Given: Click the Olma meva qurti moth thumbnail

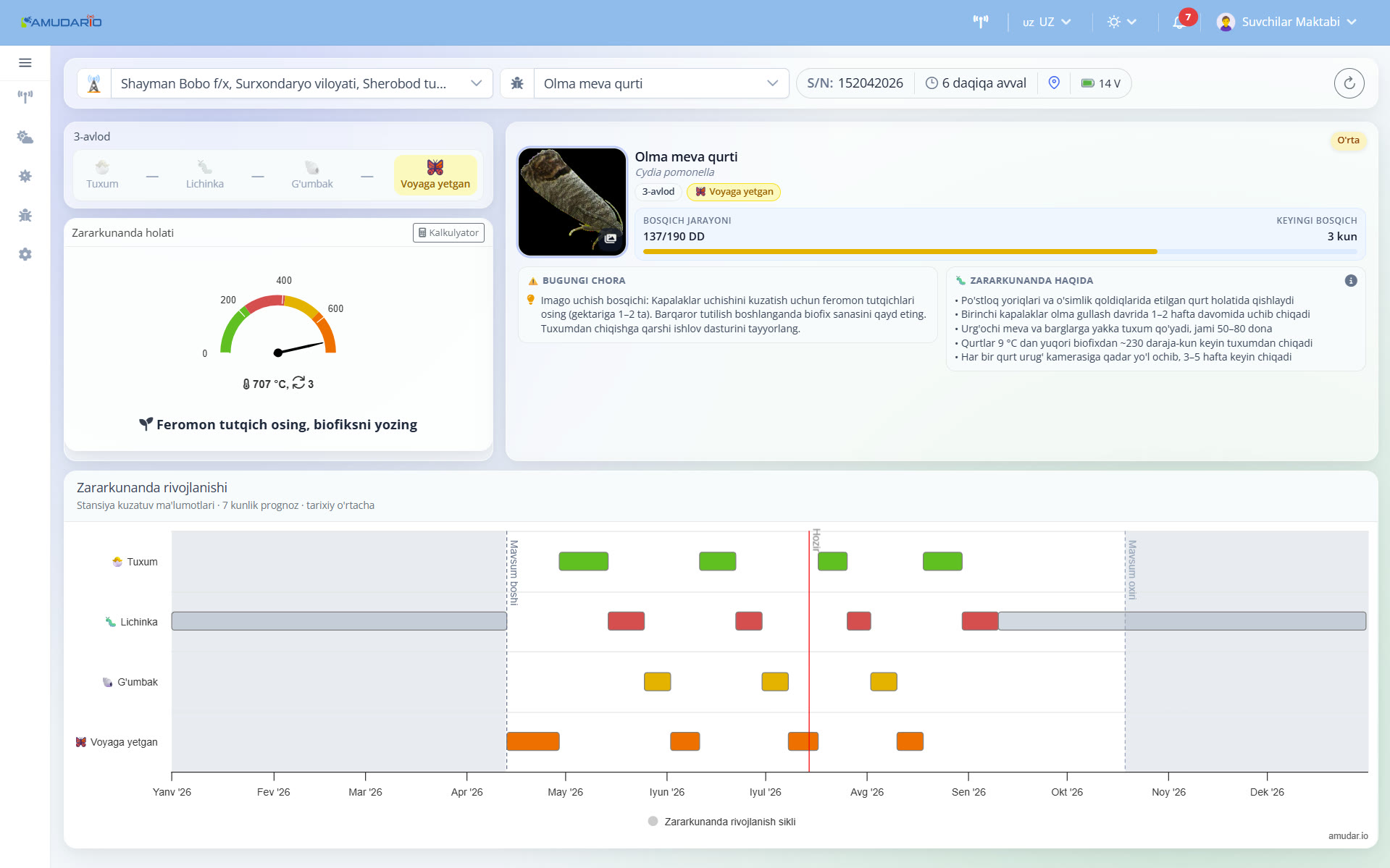Looking at the screenshot, I should click(x=572, y=202).
